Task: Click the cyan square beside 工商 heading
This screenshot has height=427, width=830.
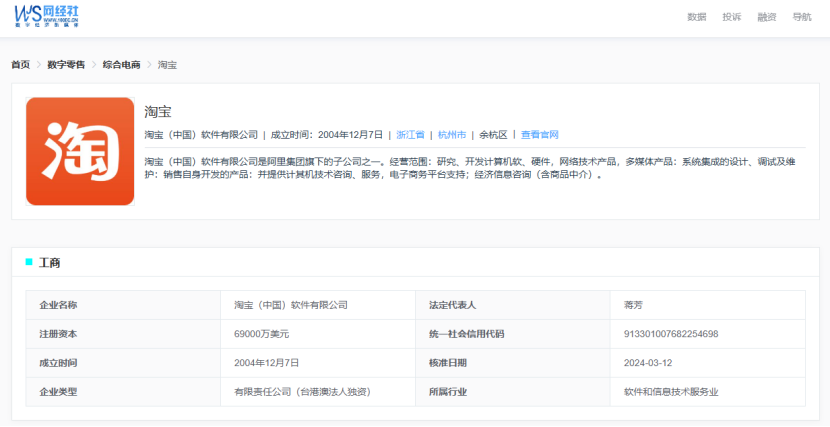Action: 29,262
